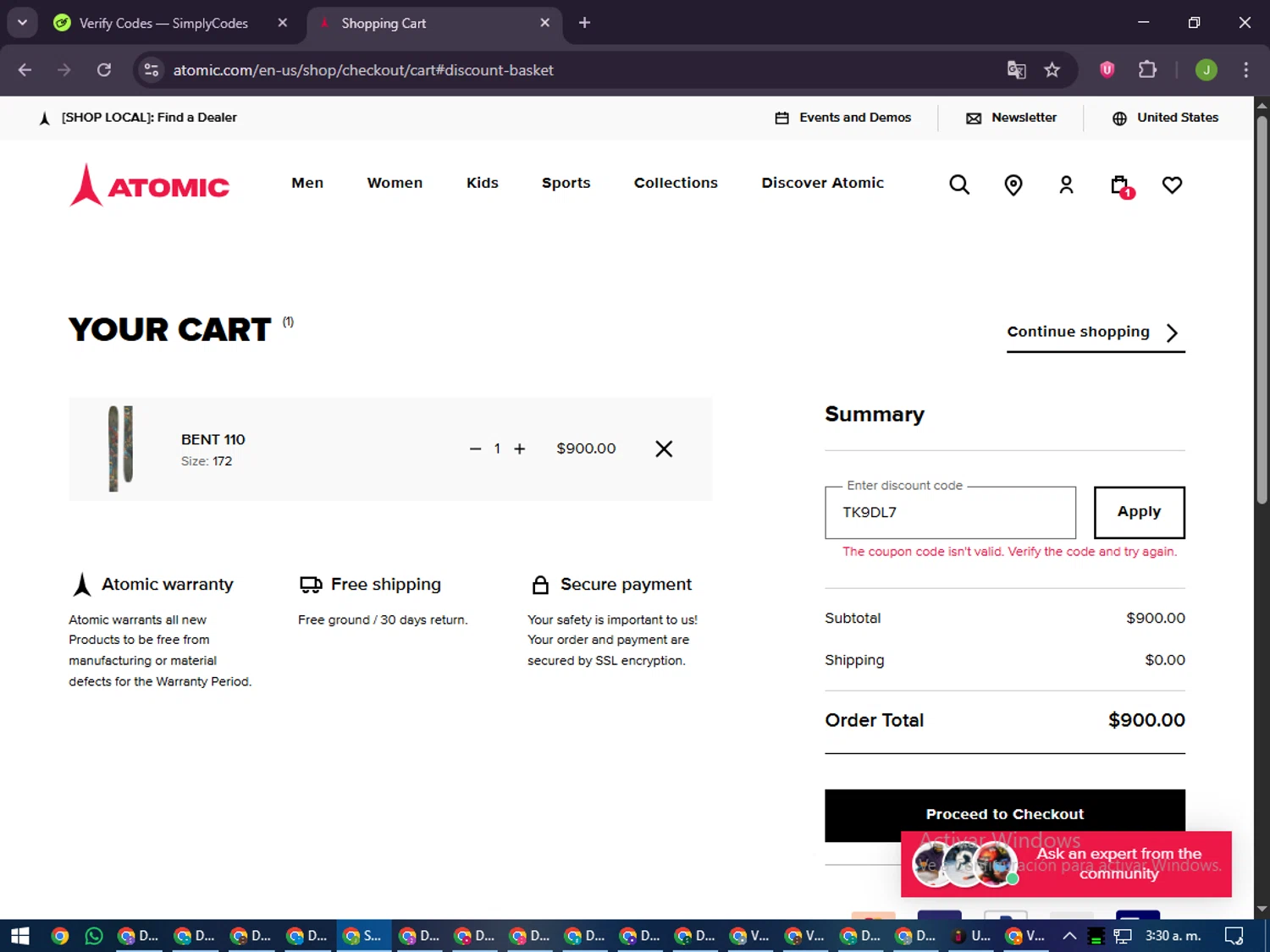Decrease BENT 110 quantity with minus
Image resolution: width=1270 pixels, height=952 pixels.
[475, 448]
